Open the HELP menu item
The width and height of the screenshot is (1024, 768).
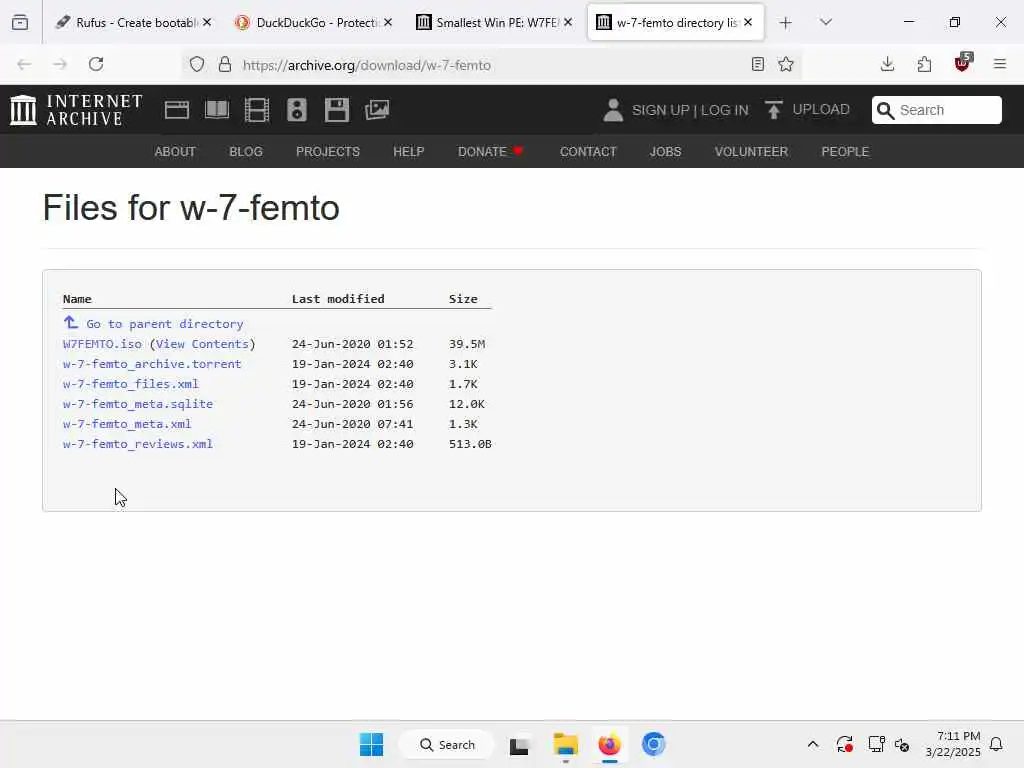coord(409,152)
